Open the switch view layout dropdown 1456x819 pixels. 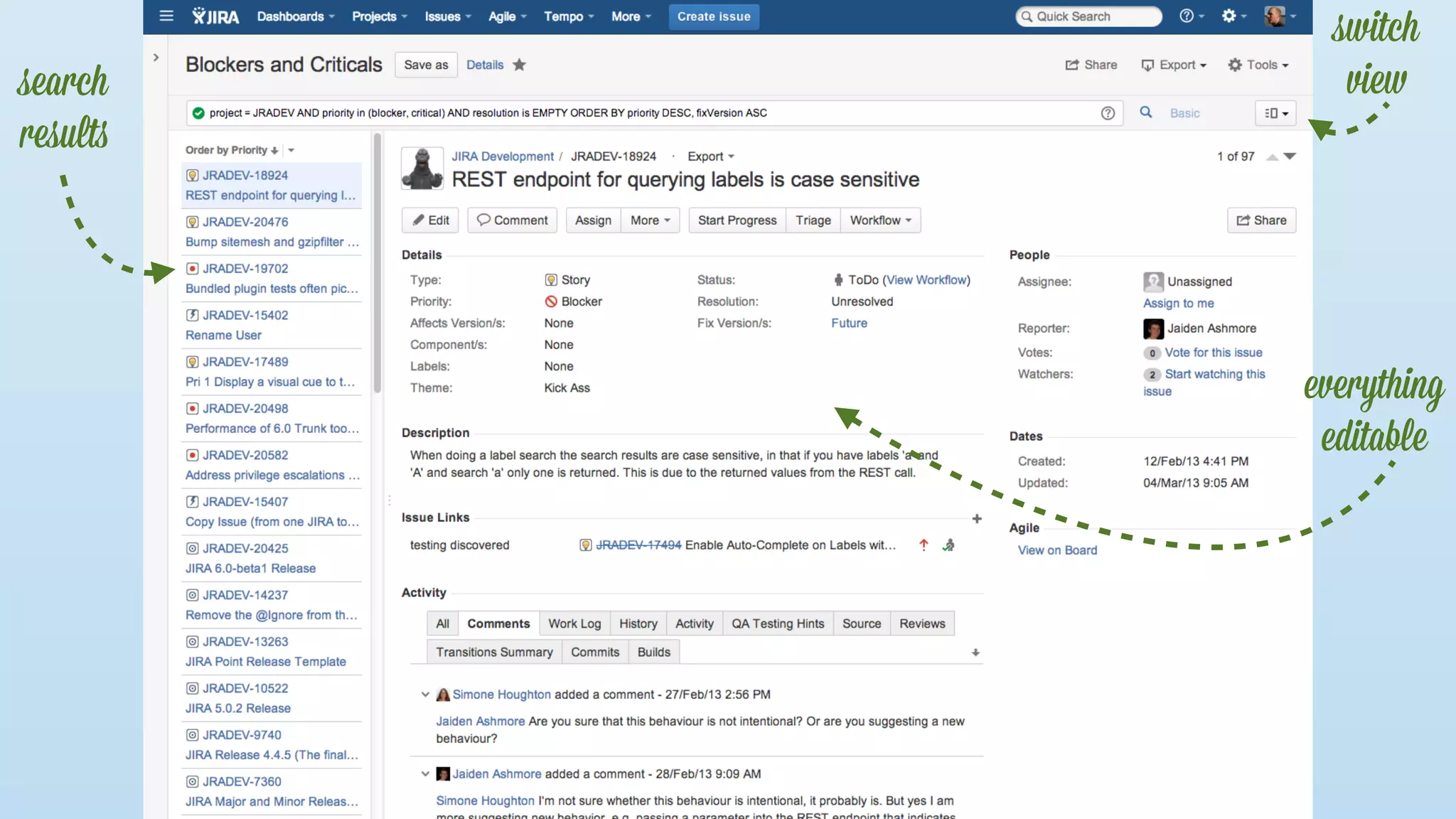click(x=1276, y=113)
